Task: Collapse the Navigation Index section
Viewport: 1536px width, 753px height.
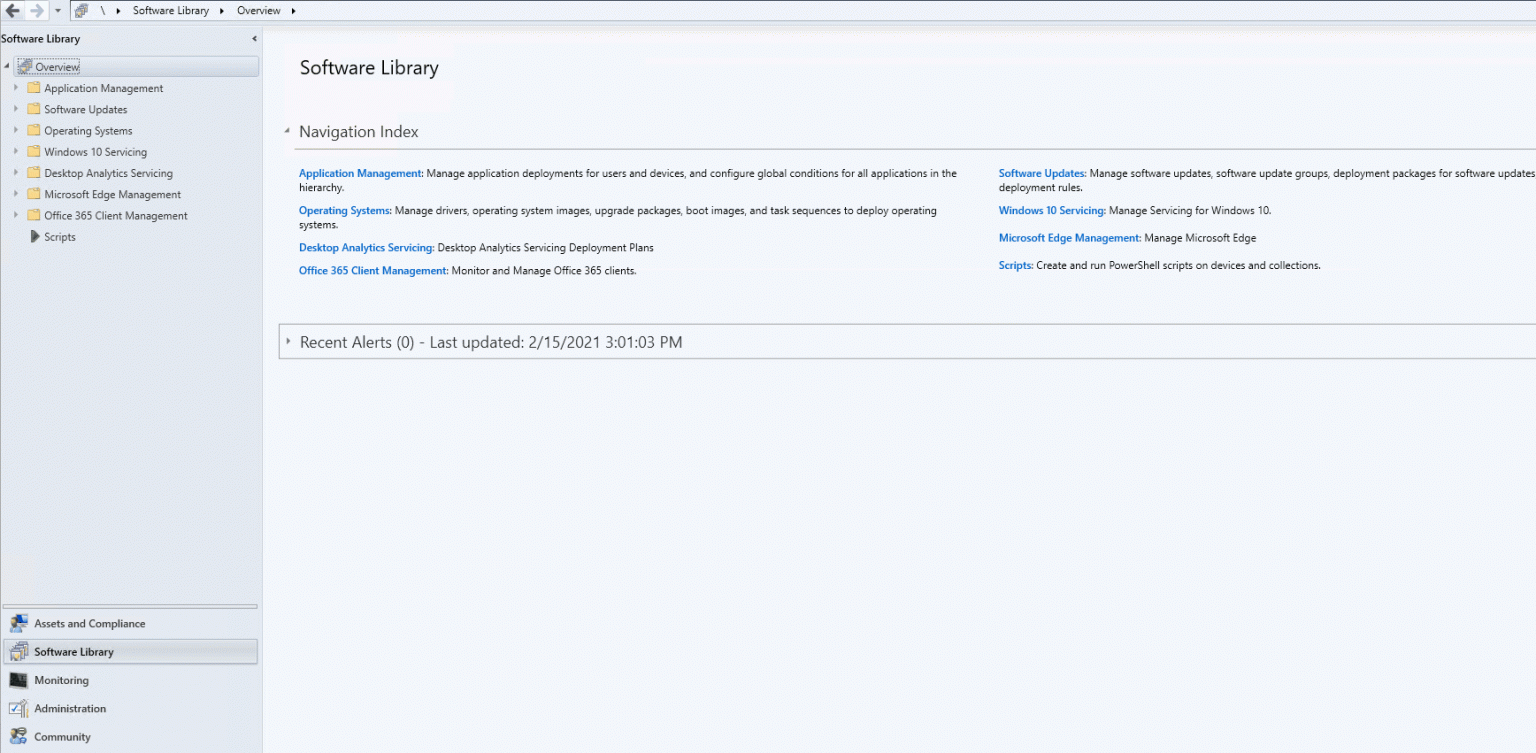Action: pos(286,130)
